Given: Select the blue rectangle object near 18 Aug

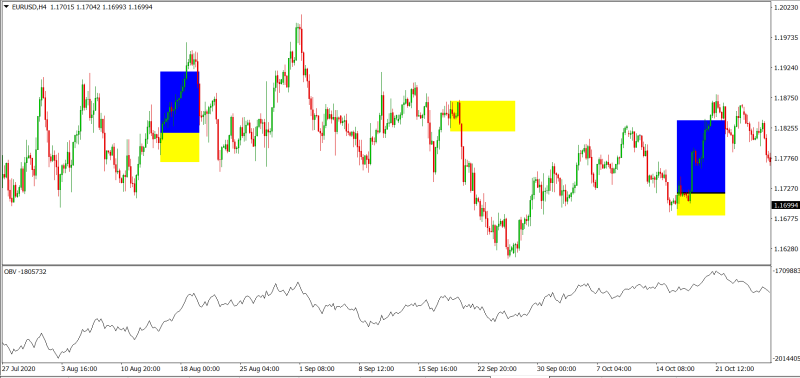Looking at the screenshot, I should 180,102.
